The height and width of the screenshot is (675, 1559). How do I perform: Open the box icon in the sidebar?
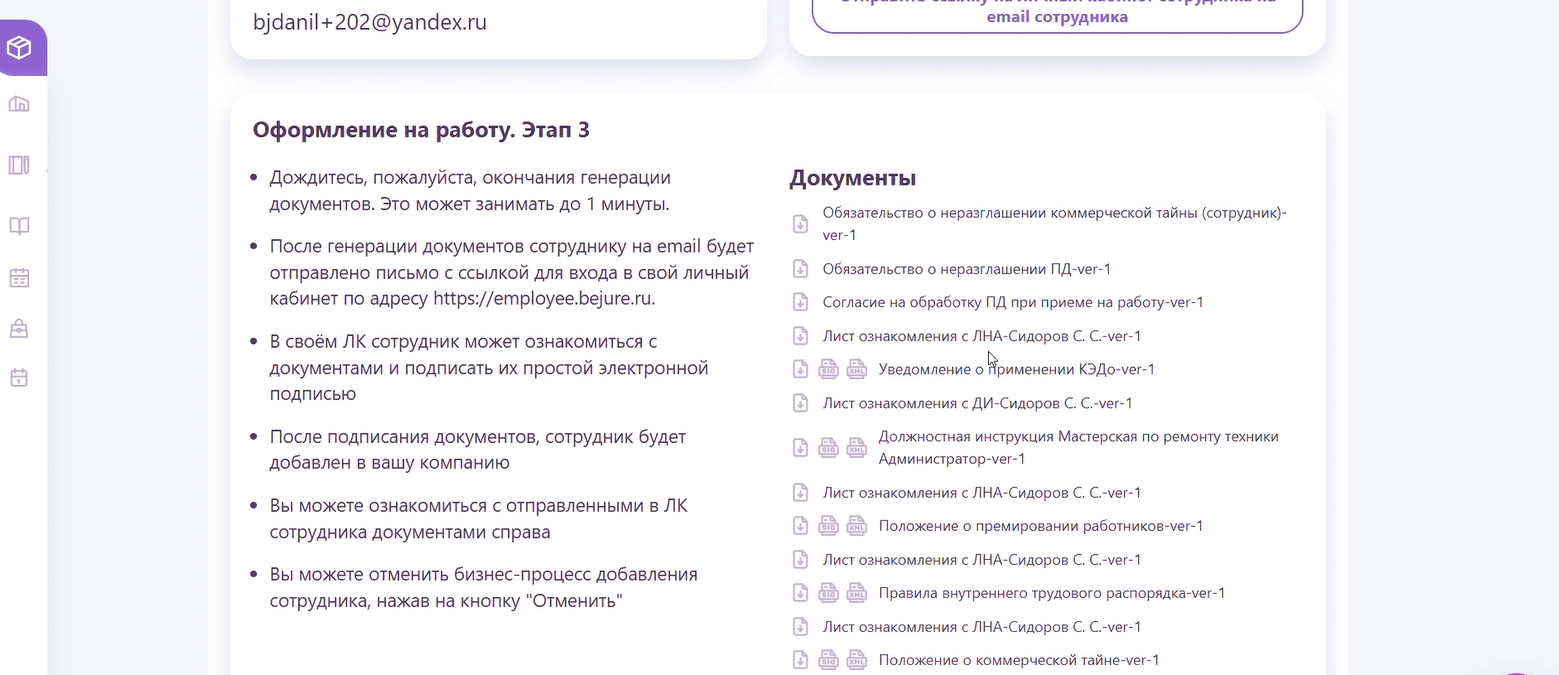point(19,48)
